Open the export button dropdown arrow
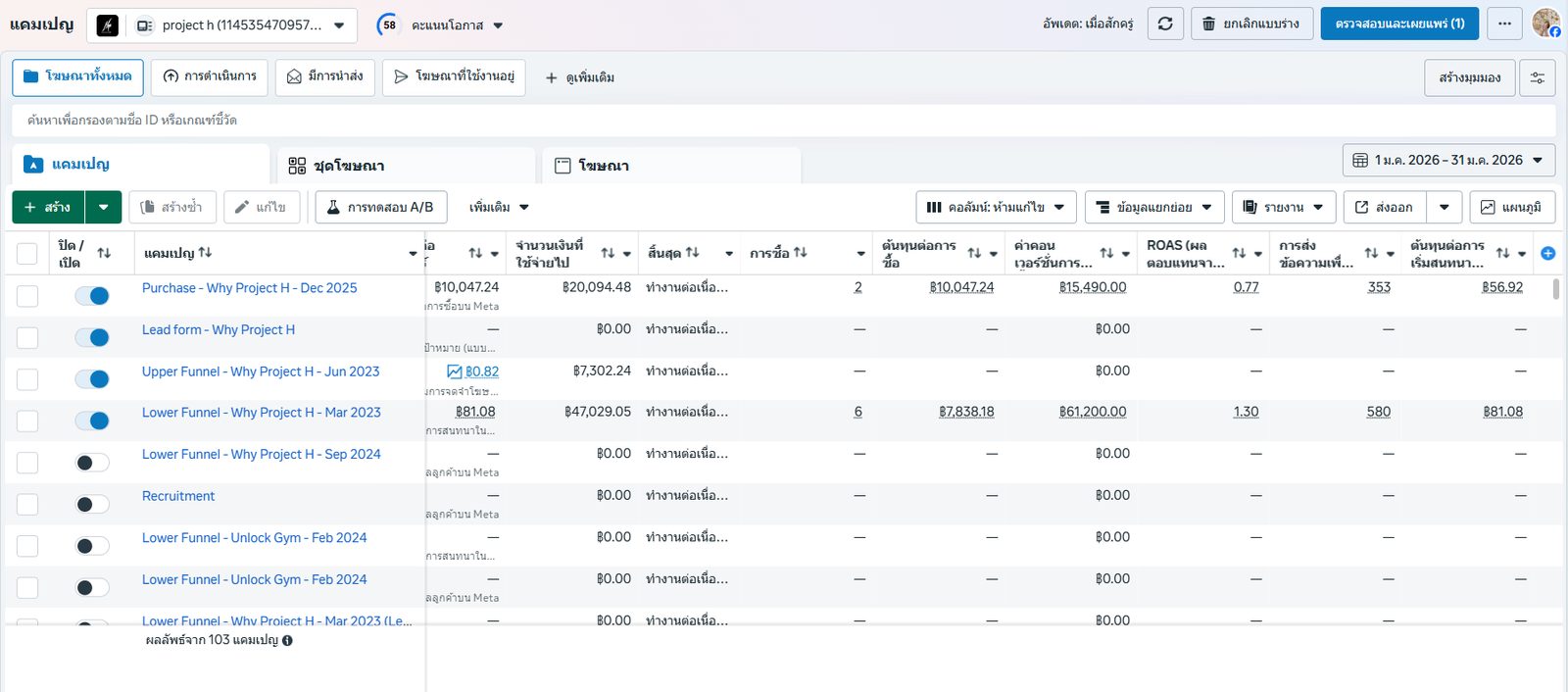Viewport: 1568px width, 692px height. (x=1445, y=207)
